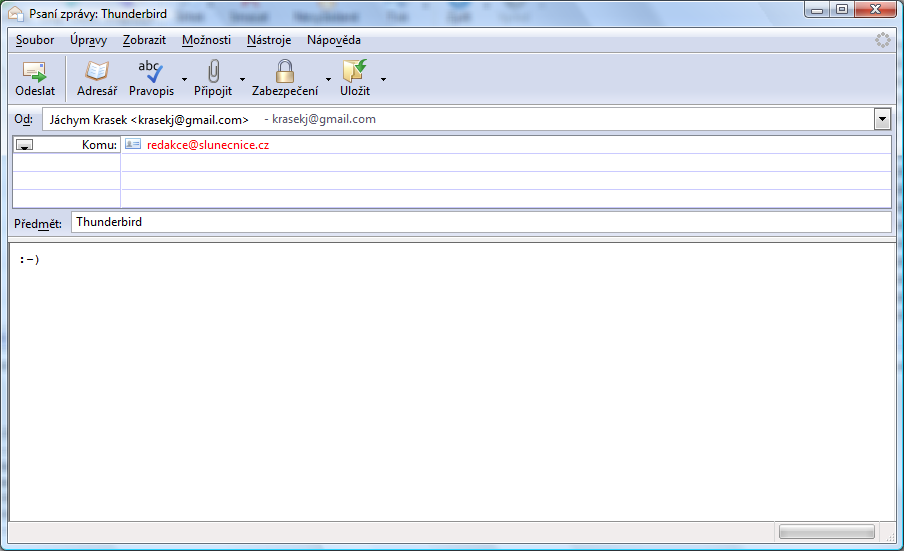Send the message with Odeslat

pos(35,78)
